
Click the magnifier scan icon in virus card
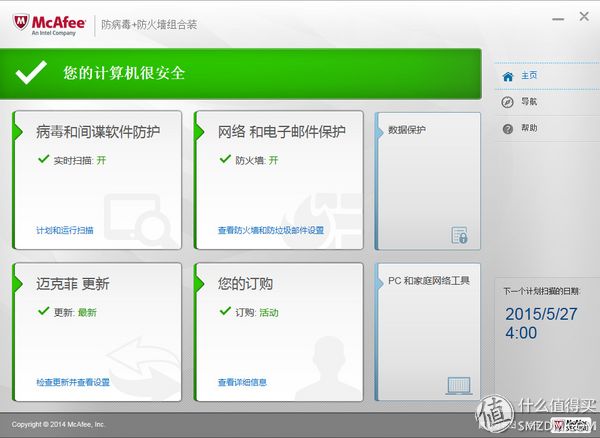coord(138,218)
